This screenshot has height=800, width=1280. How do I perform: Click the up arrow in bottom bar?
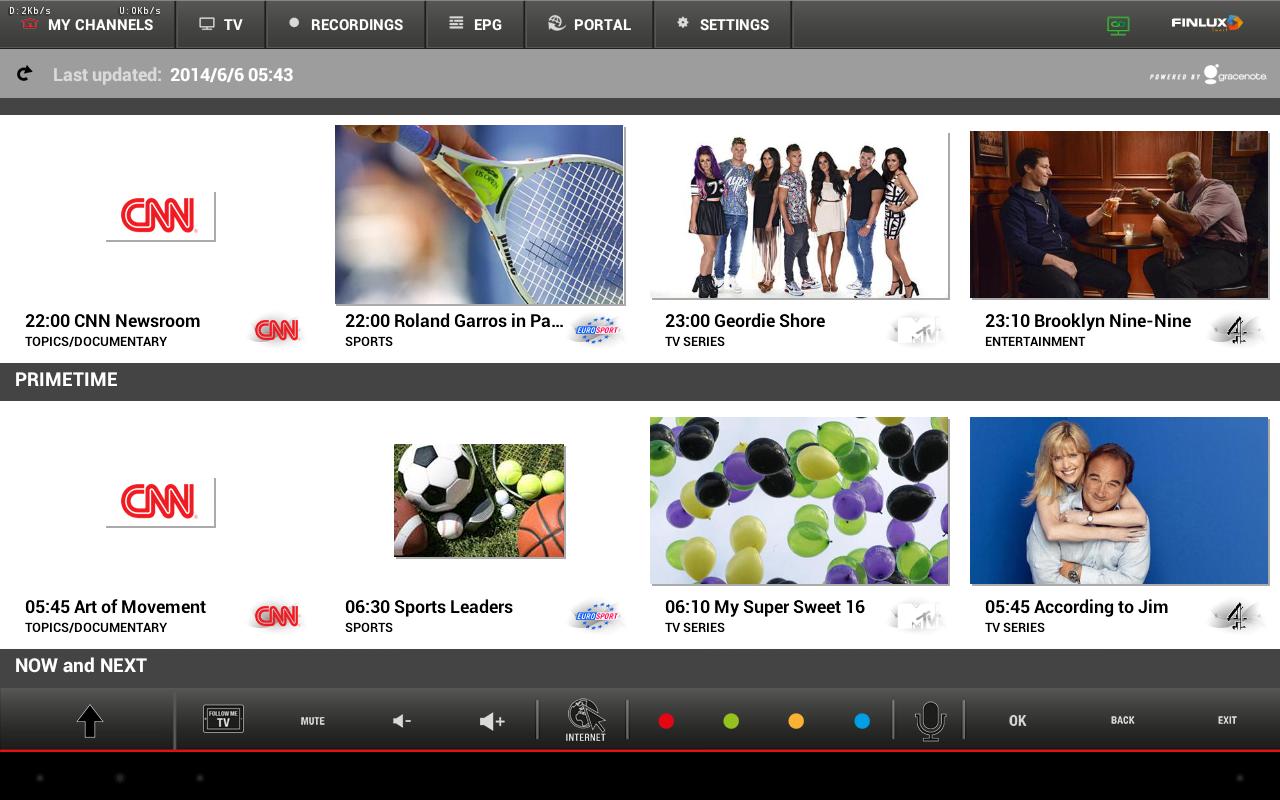pos(90,721)
